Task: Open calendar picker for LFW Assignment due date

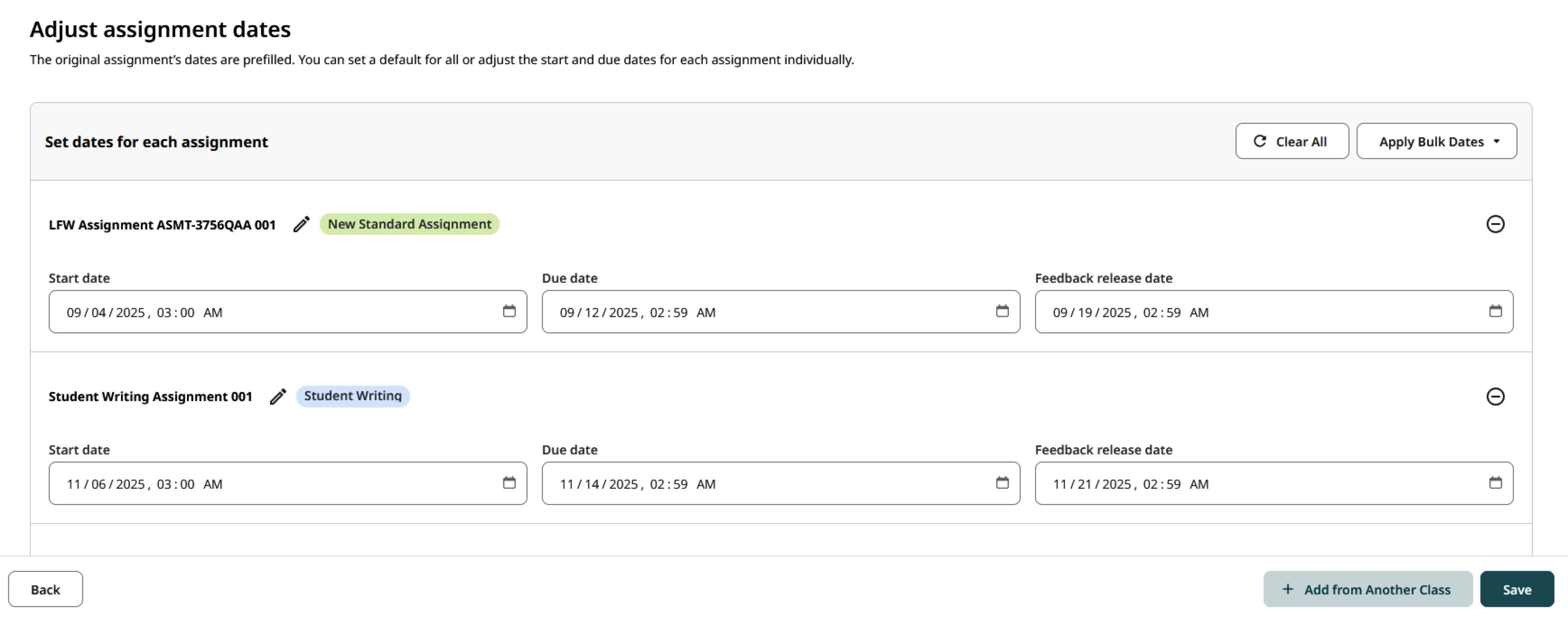Action: click(x=1003, y=311)
